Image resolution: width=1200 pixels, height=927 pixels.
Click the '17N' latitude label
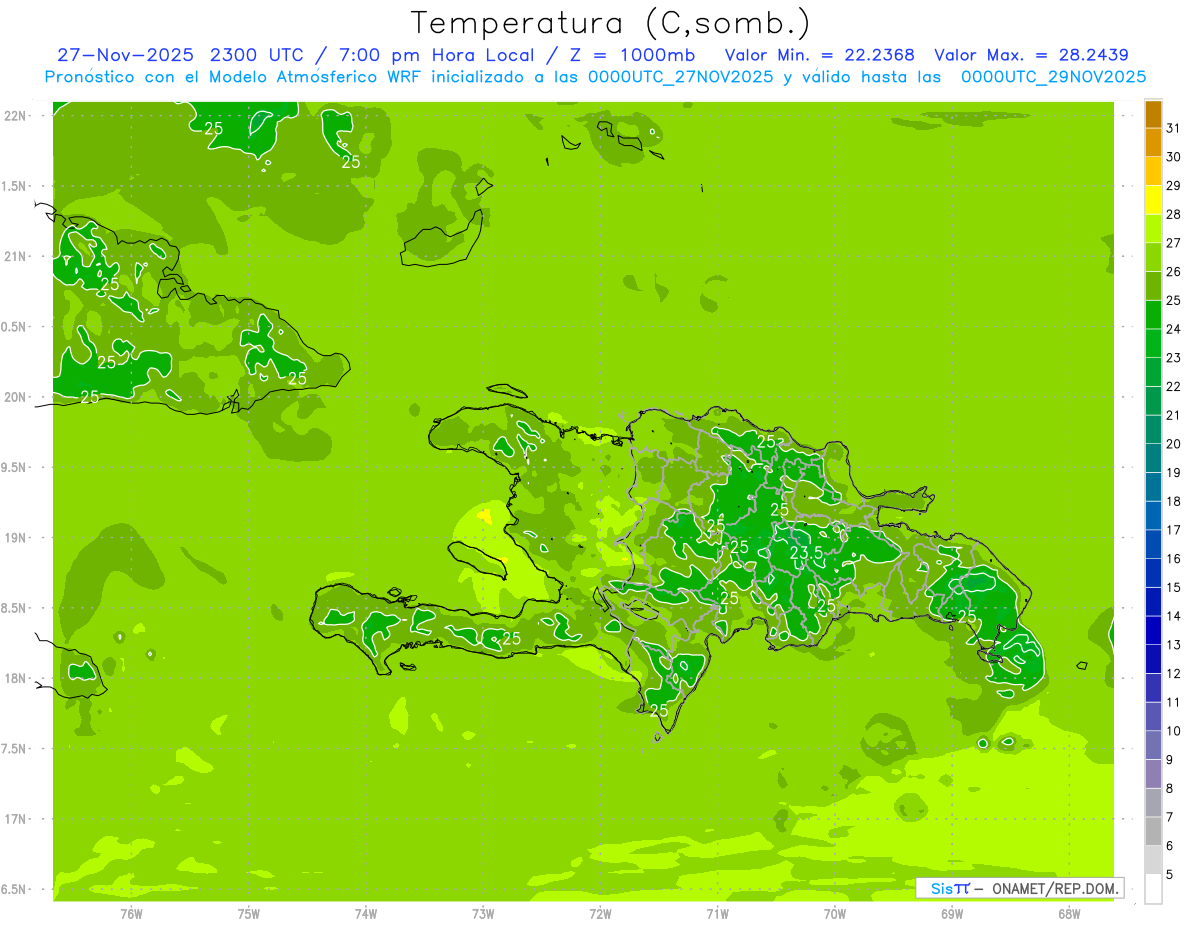[x=14, y=819]
